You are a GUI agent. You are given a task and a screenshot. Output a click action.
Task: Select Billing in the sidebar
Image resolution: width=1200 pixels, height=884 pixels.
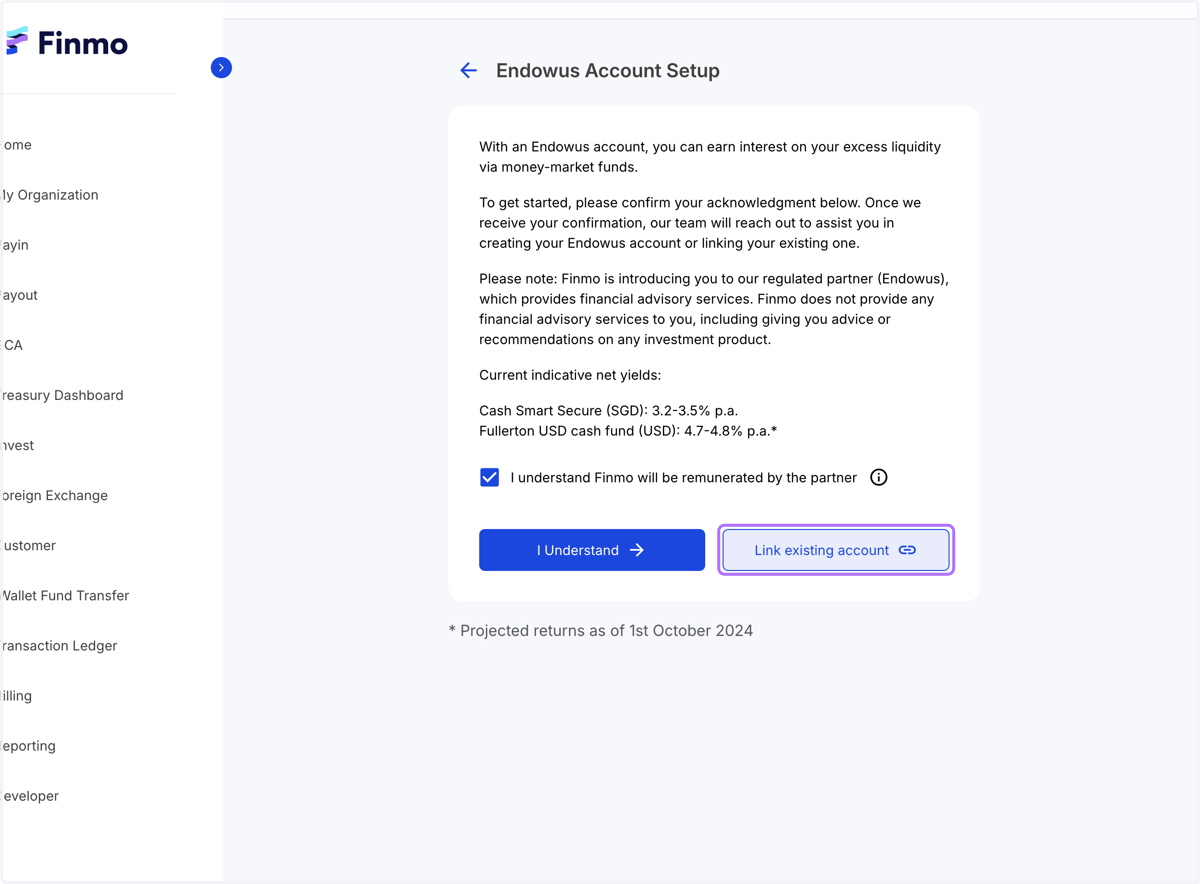[16, 695]
